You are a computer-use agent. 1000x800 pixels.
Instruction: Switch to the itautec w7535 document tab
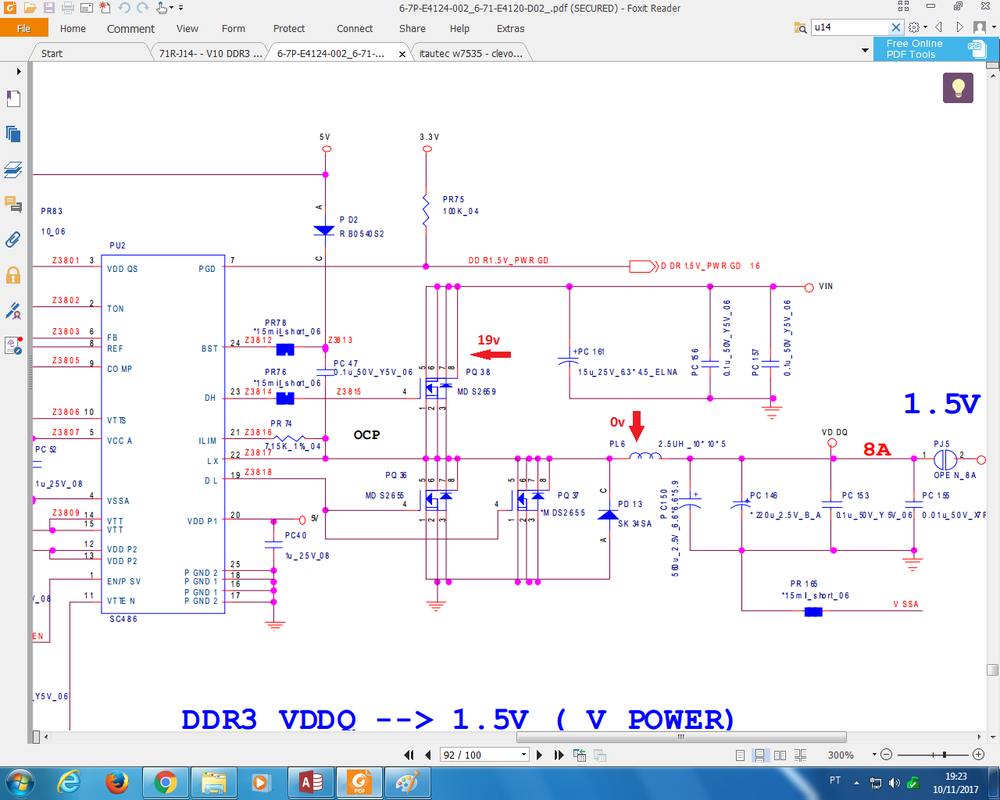[458, 52]
